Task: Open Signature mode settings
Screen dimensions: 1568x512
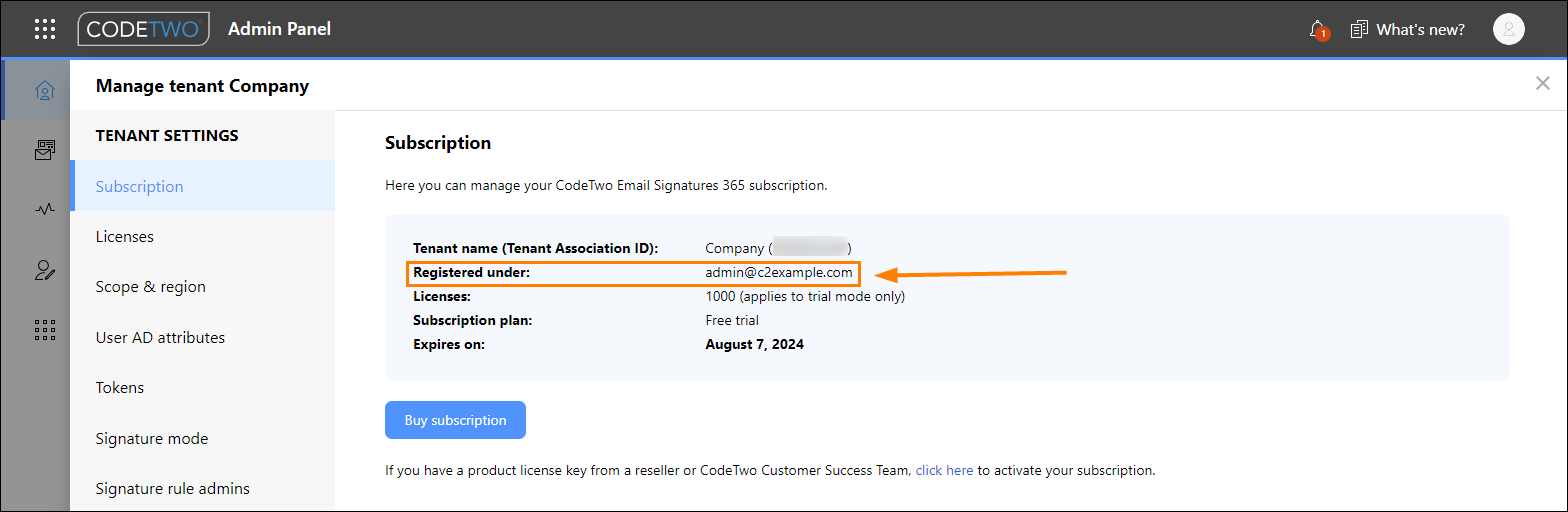Action: [x=202, y=439]
